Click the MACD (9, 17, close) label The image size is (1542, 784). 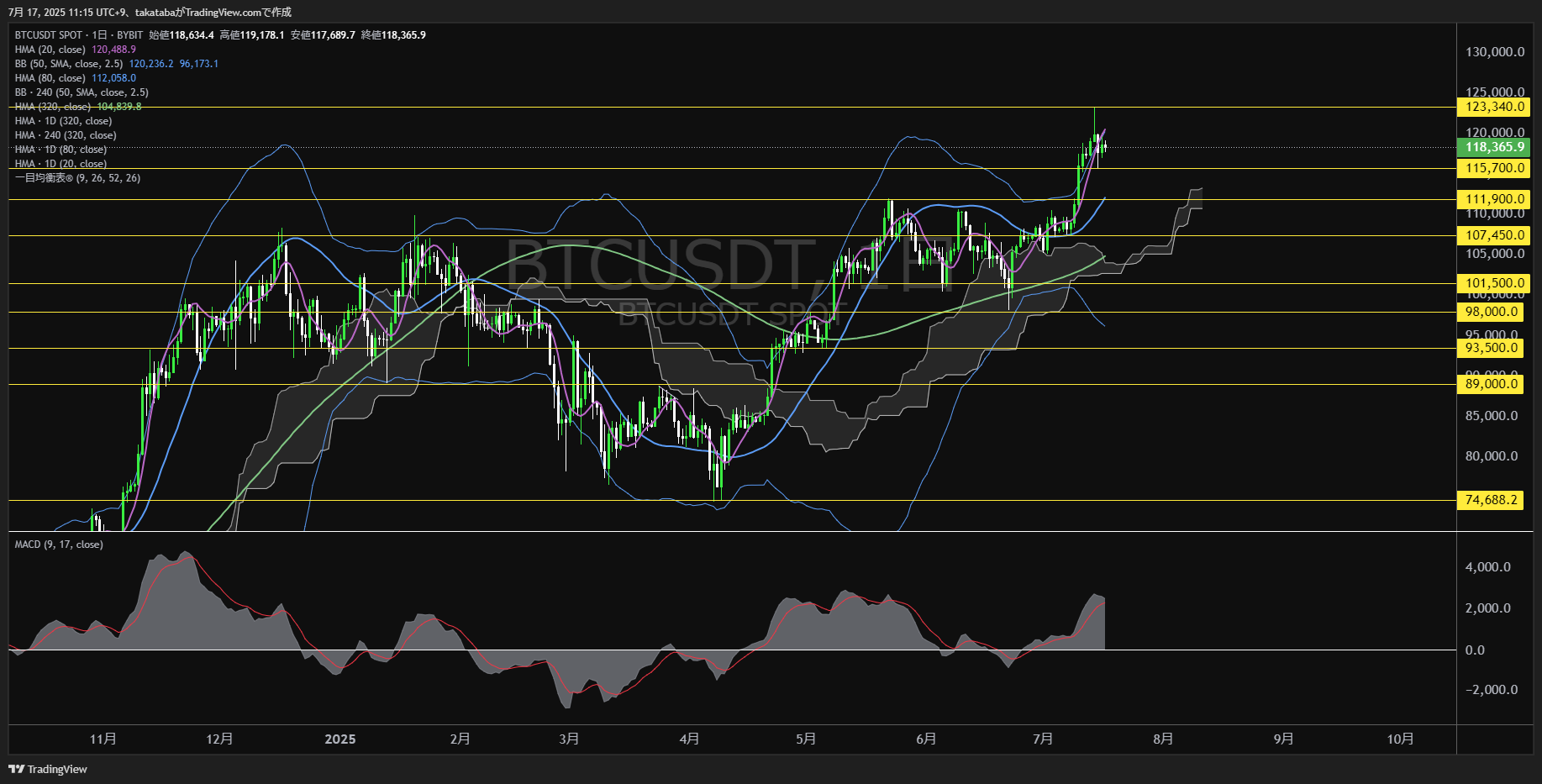pos(59,545)
